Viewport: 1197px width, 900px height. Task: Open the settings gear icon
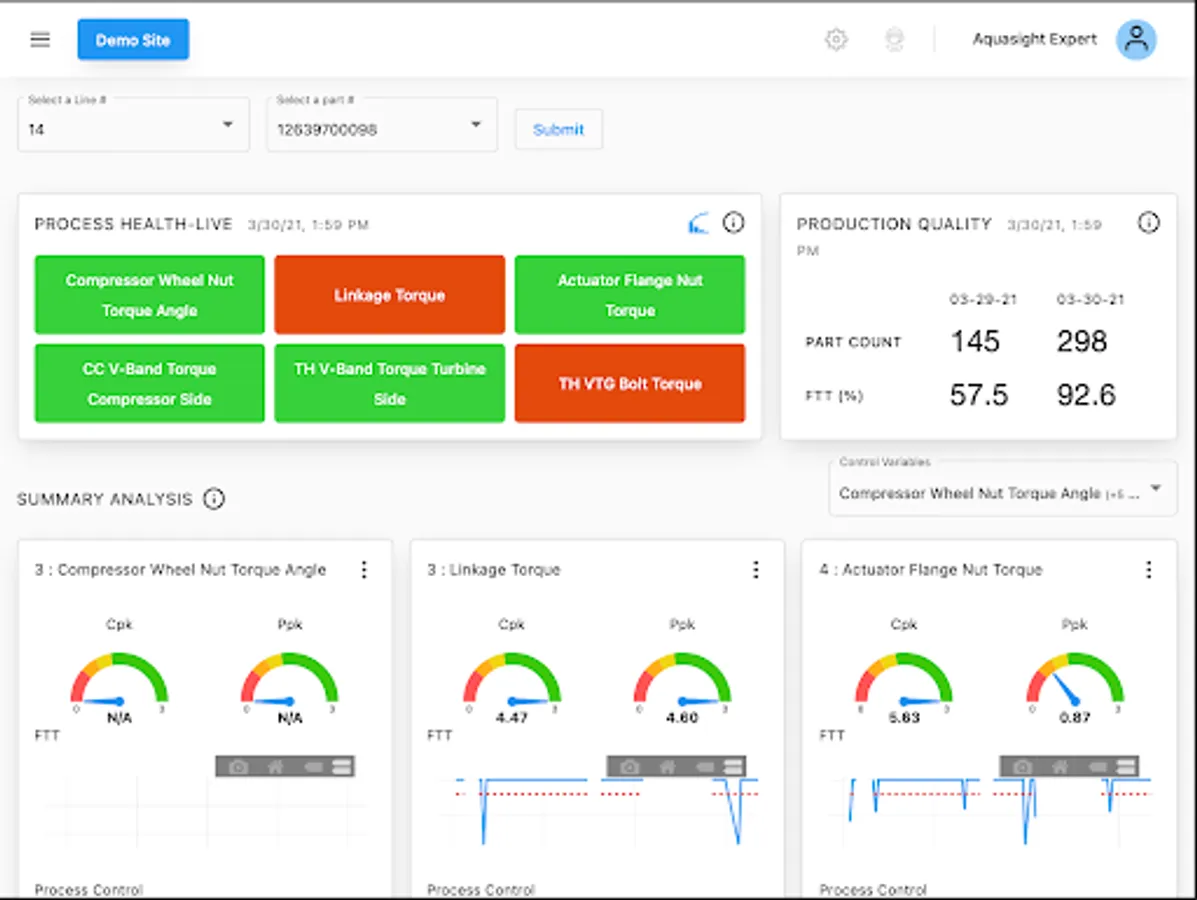pos(836,39)
